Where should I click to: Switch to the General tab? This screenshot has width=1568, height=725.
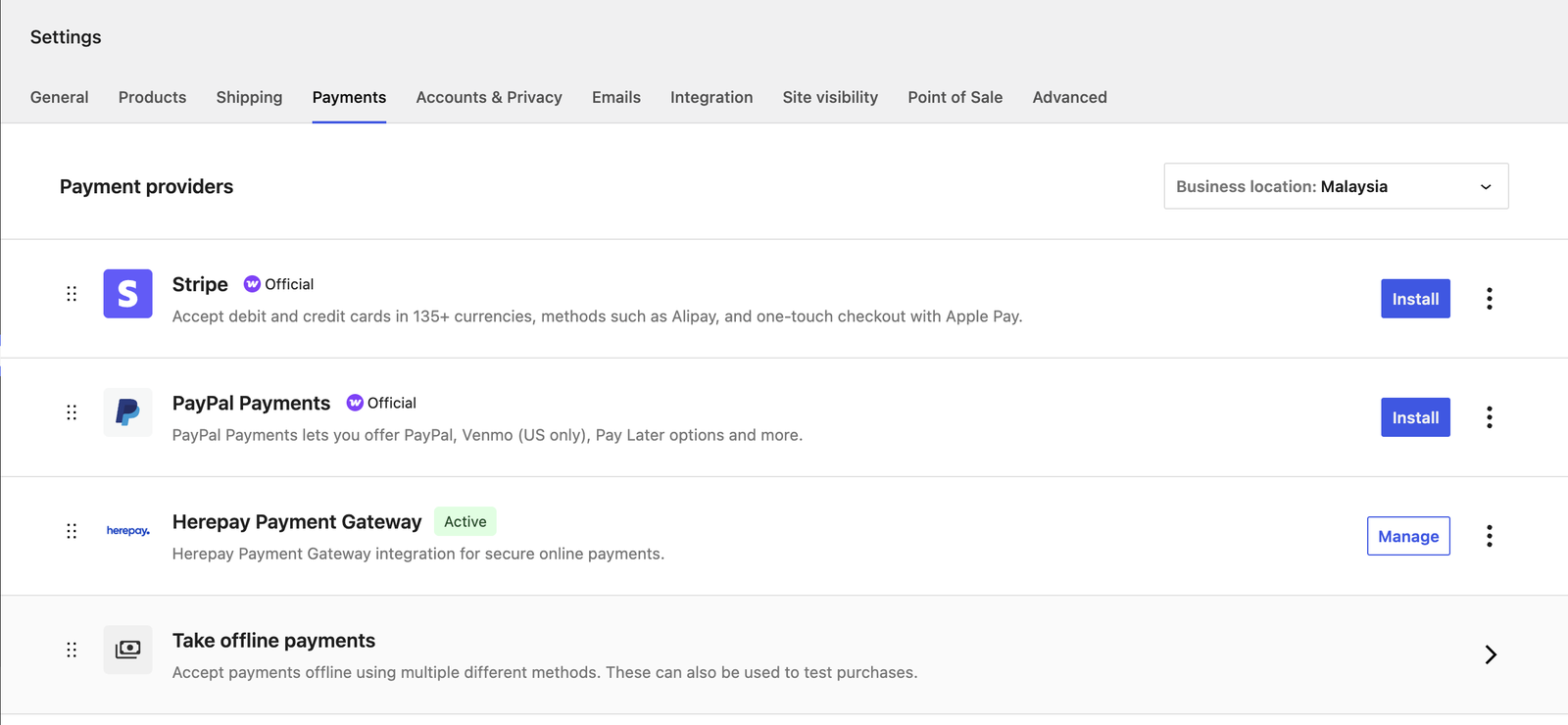click(x=60, y=97)
